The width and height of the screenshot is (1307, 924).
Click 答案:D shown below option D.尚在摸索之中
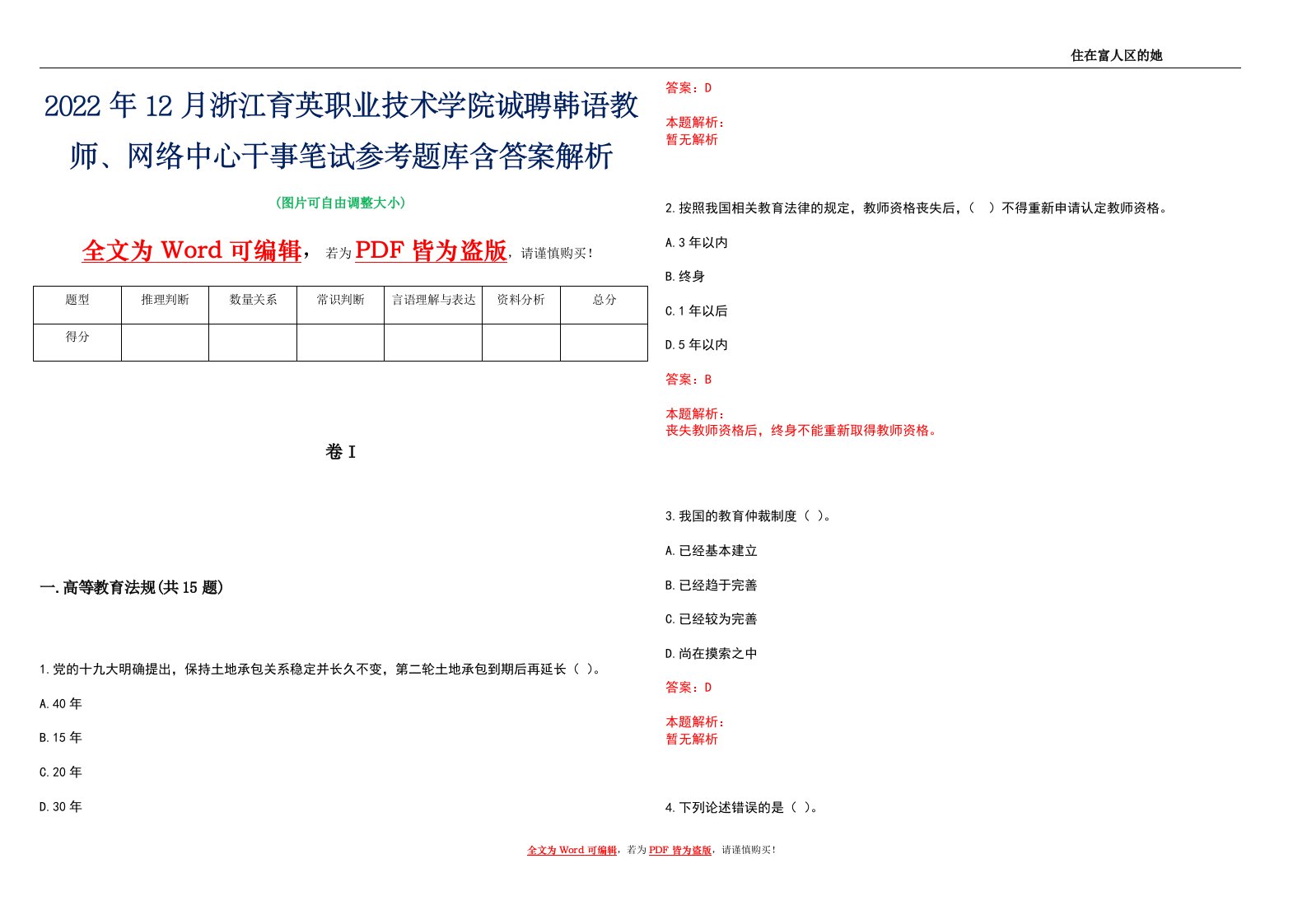(689, 688)
